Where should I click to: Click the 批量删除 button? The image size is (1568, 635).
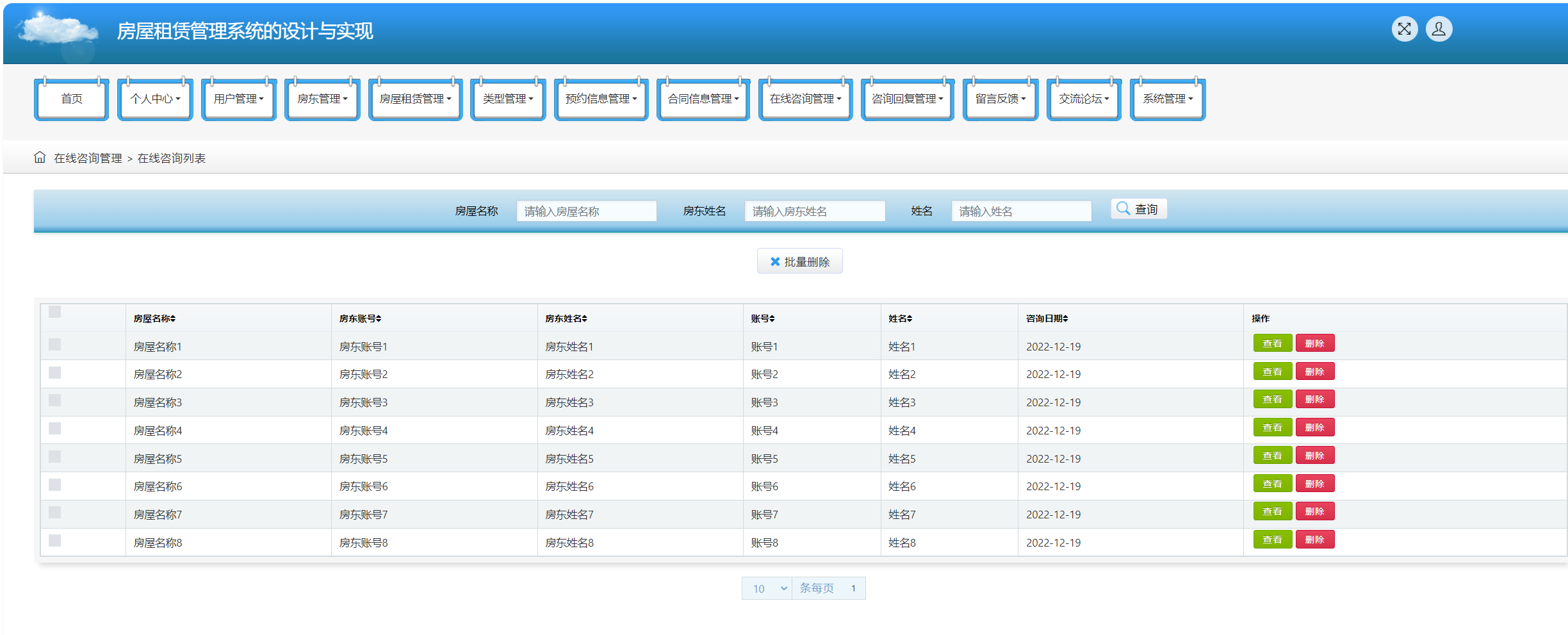coord(799,261)
